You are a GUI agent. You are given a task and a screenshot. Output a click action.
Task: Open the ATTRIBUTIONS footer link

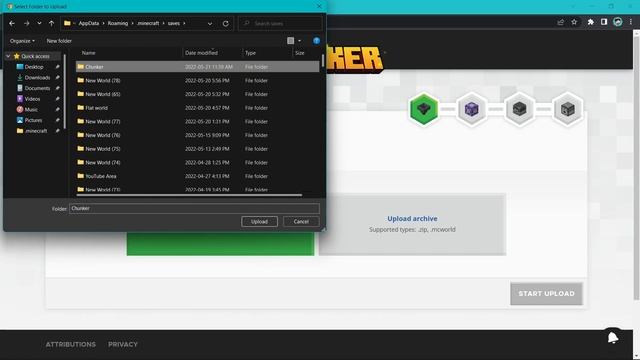tap(71, 344)
